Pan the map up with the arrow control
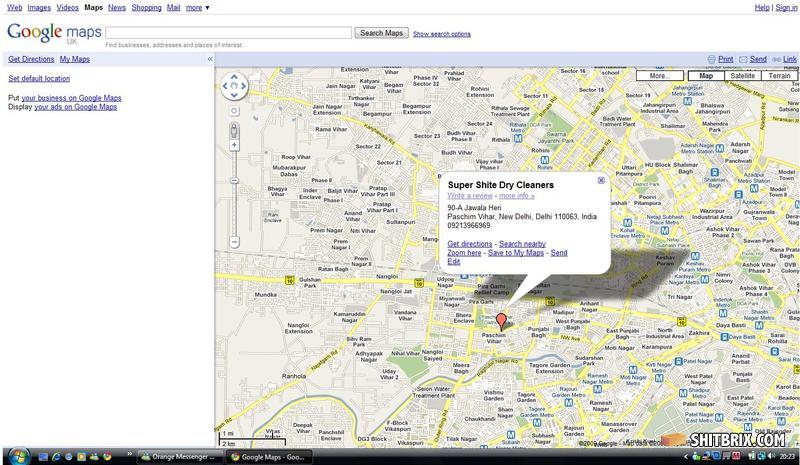The width and height of the screenshot is (800, 465). [x=234, y=77]
